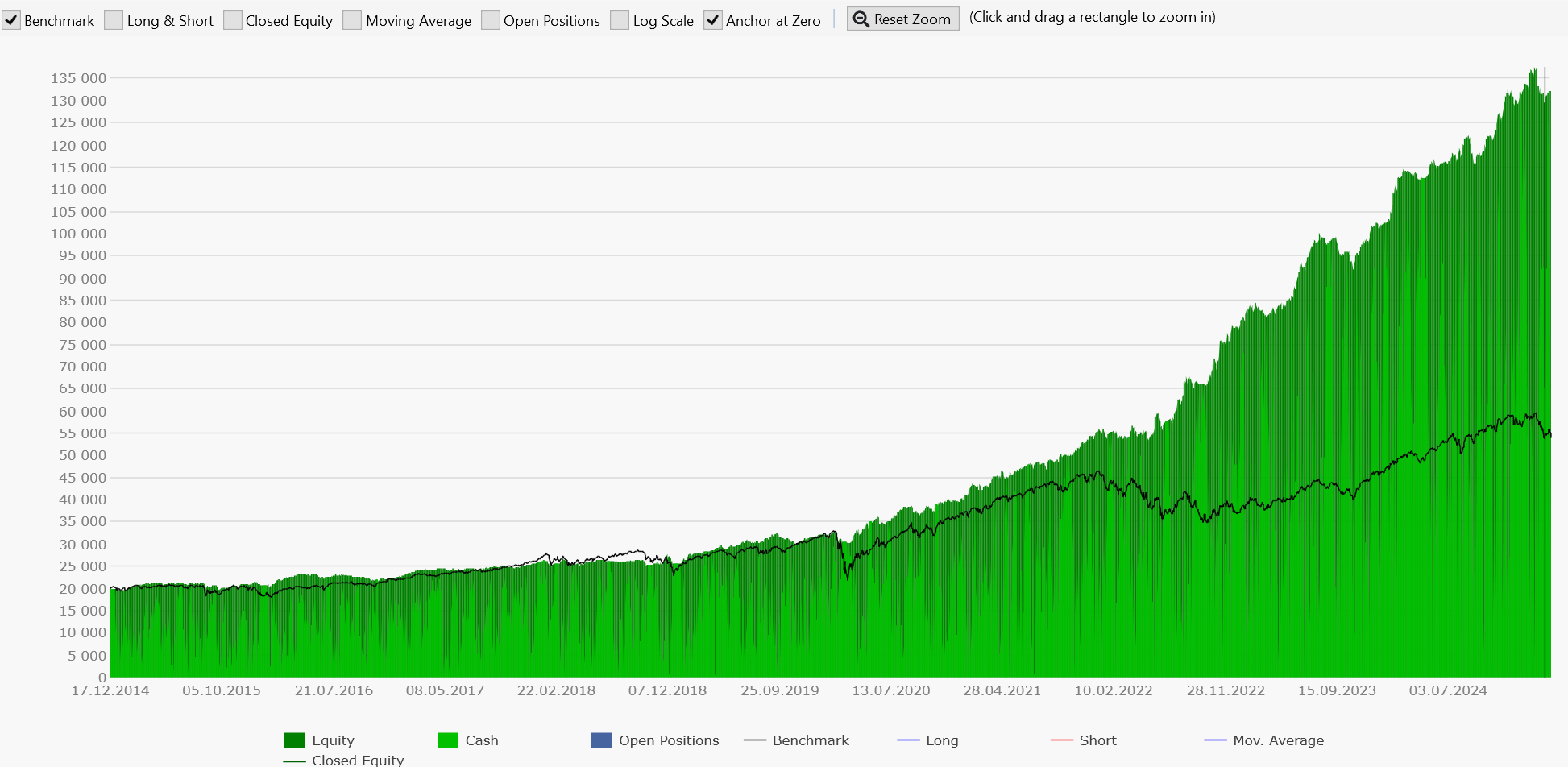Enable Log Scale checkbox

pyautogui.click(x=620, y=20)
